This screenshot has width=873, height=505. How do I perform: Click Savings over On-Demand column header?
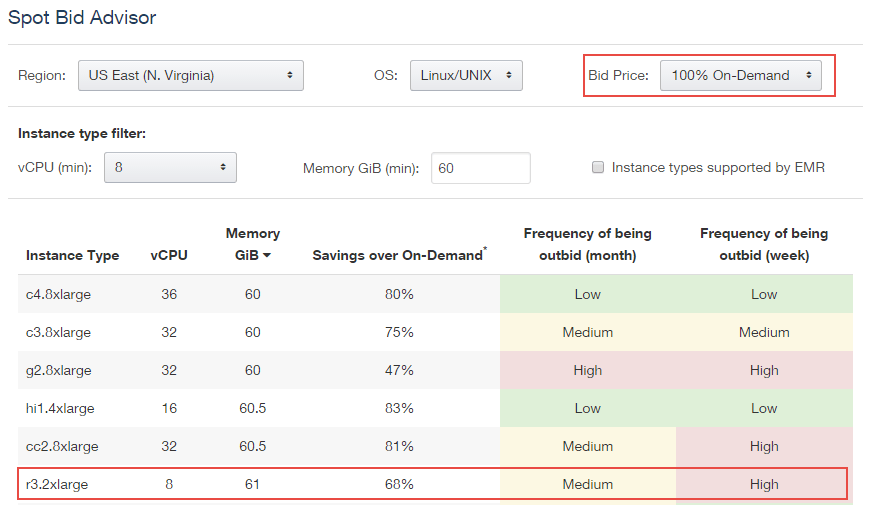399,255
